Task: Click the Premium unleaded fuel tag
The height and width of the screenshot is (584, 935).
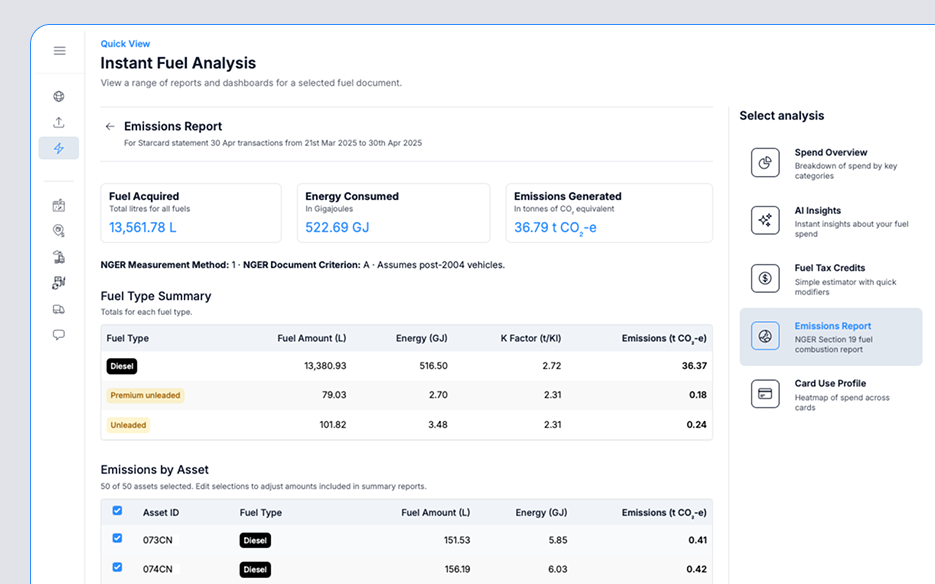Action: click(145, 395)
